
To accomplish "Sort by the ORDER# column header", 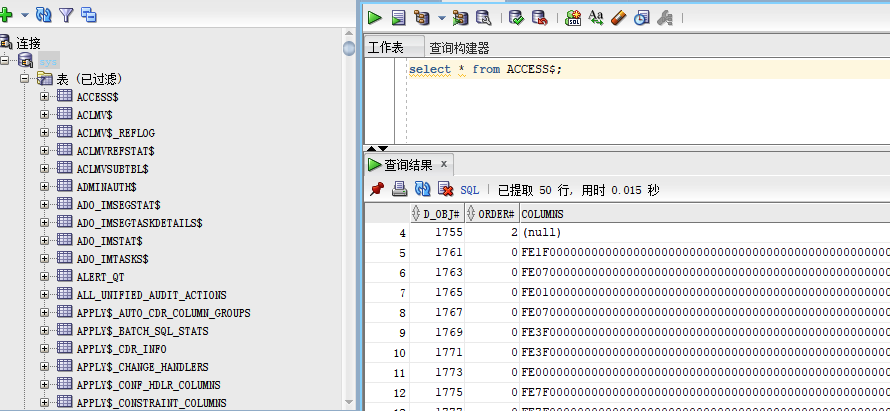I will (x=492, y=213).
